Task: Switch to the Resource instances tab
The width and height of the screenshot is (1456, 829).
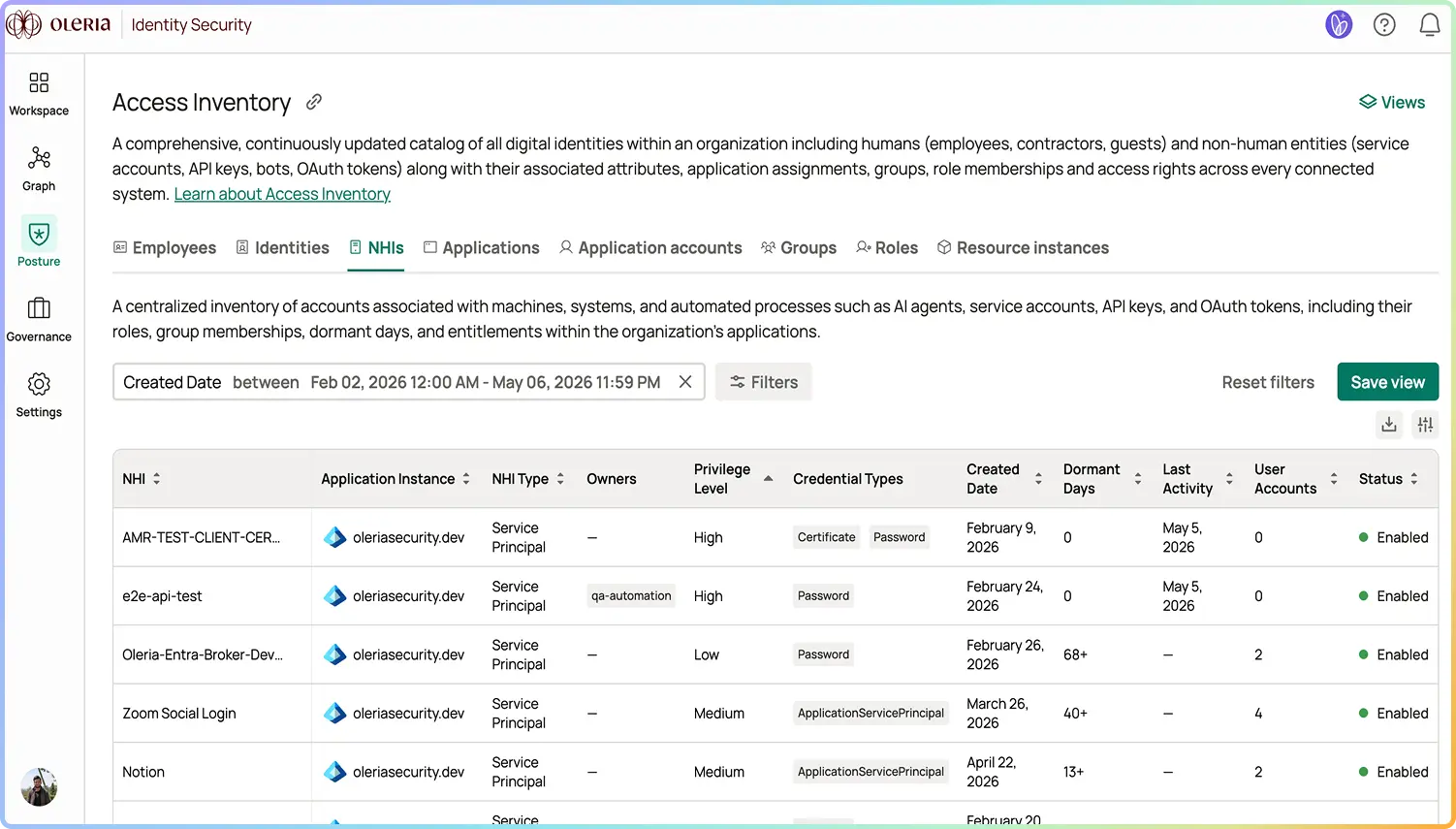Action: 1023,247
